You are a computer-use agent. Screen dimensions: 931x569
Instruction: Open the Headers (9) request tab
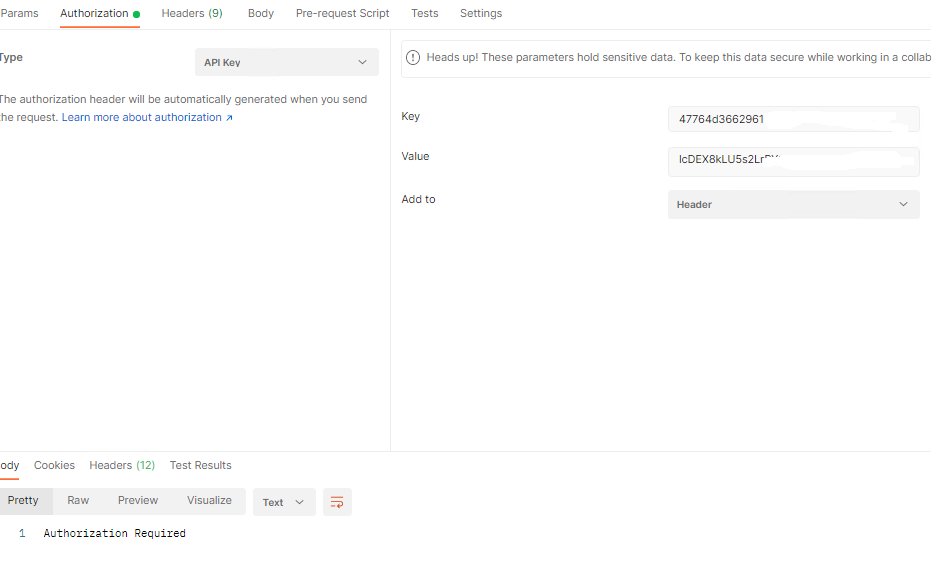(192, 13)
